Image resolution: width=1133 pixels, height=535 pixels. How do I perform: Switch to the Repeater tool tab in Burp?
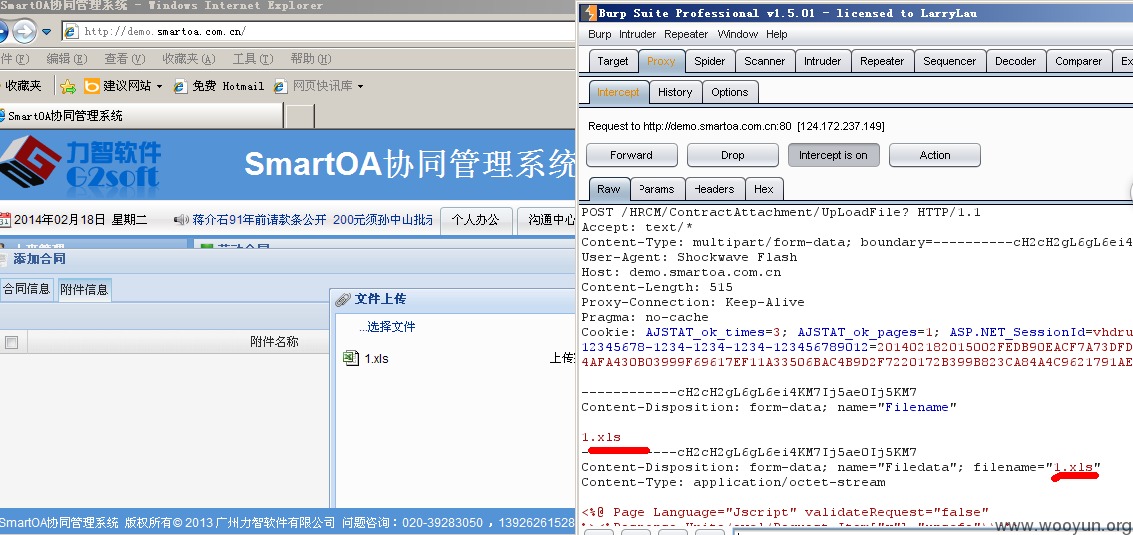tap(882, 61)
